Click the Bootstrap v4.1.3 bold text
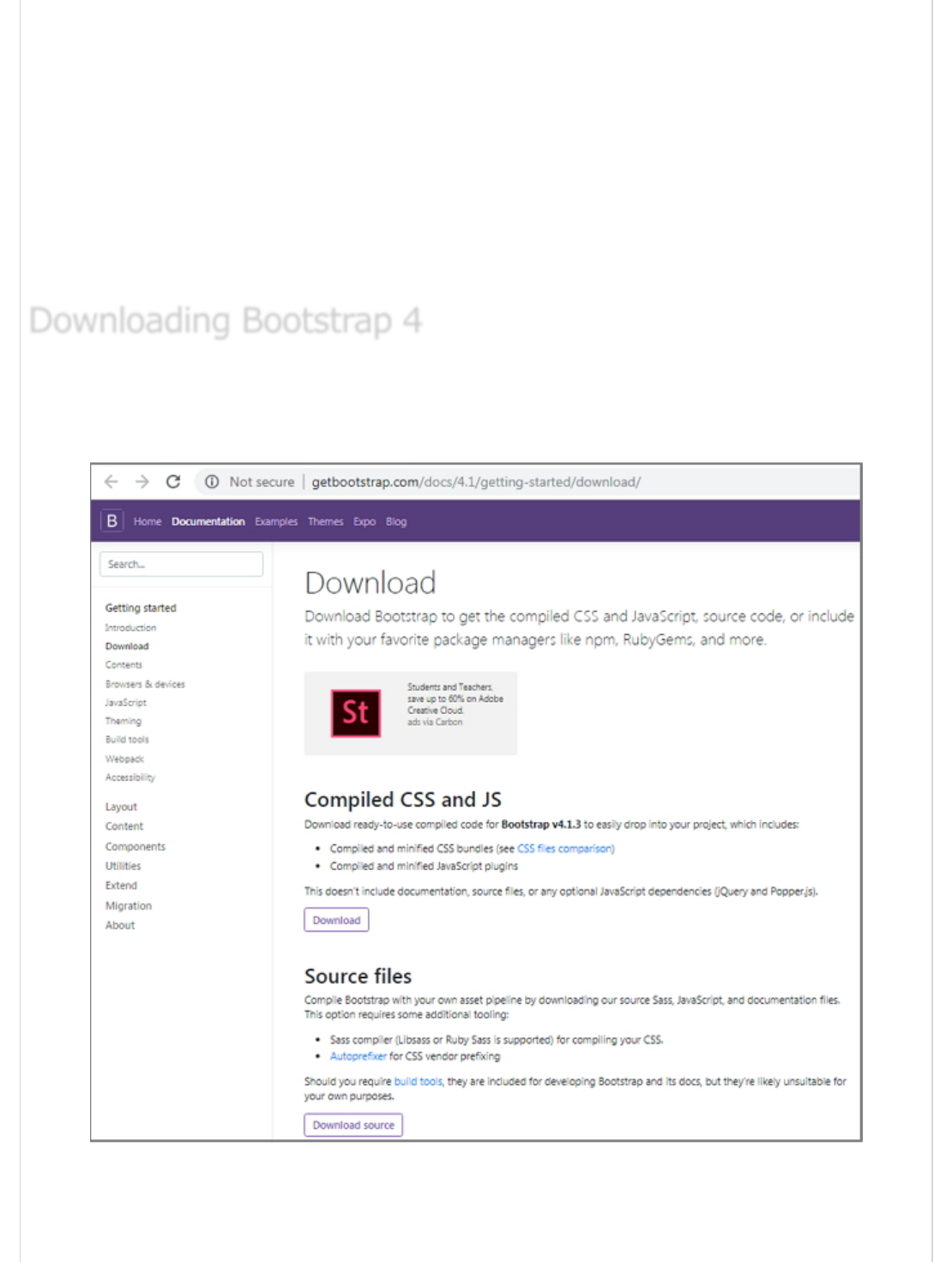 (x=541, y=825)
